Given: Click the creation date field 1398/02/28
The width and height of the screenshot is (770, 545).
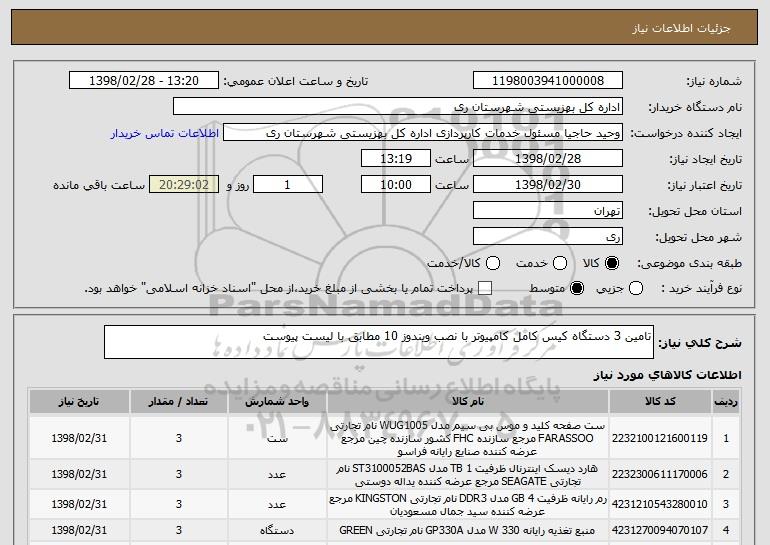Looking at the screenshot, I should (x=548, y=159).
